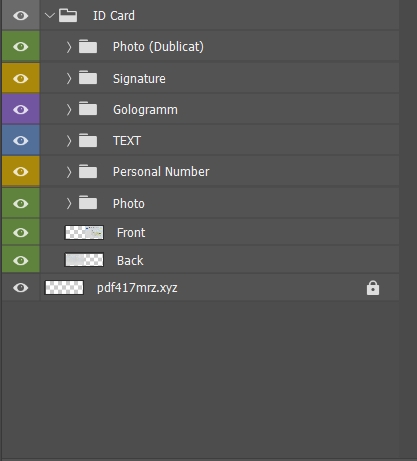The image size is (417, 461).
Task: Toggle visibility of the pdf417mrz.xyz layer
Action: [x=21, y=288]
